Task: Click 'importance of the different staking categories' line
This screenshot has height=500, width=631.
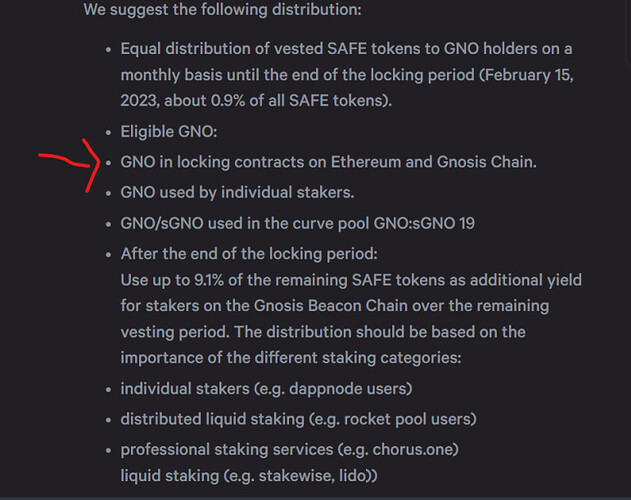Action: [x=291, y=358]
